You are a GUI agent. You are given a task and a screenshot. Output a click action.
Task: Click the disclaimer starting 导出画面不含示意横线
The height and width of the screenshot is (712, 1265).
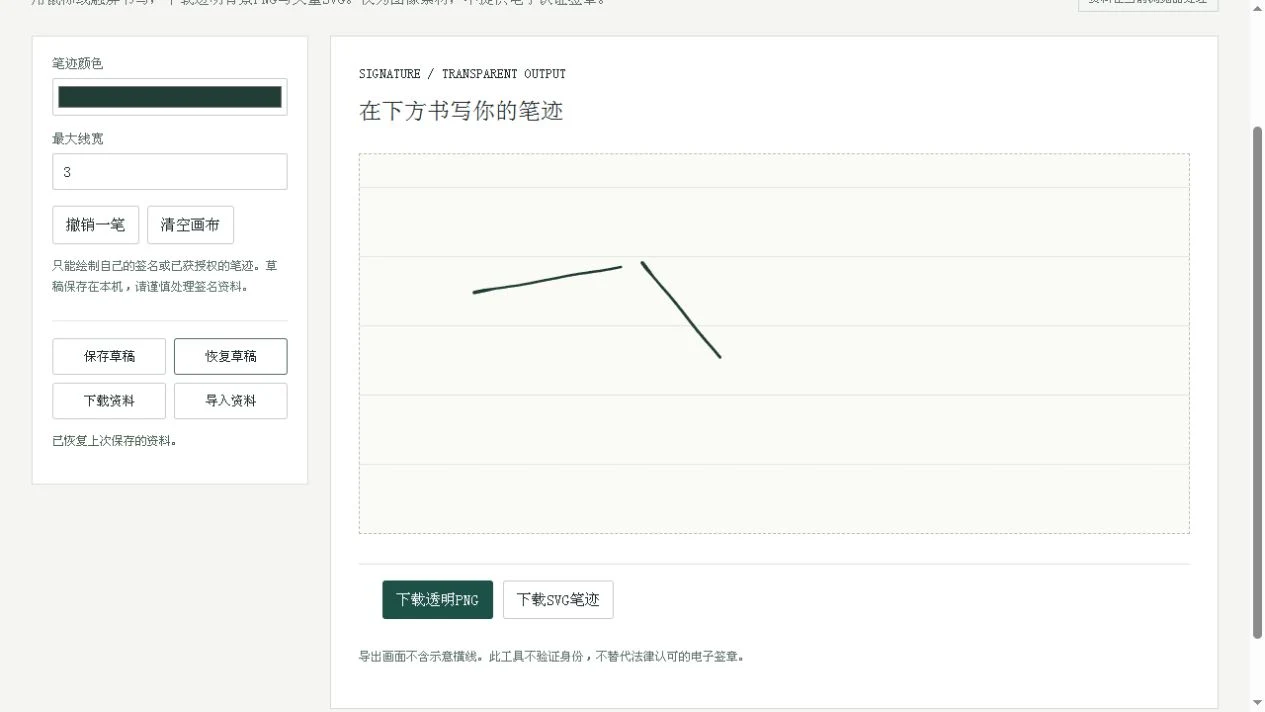tap(551, 657)
